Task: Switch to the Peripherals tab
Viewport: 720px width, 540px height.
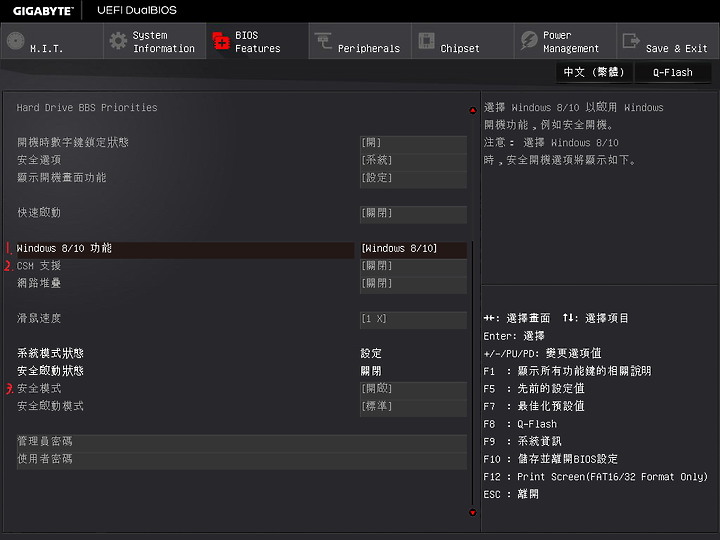Action: (x=360, y=41)
